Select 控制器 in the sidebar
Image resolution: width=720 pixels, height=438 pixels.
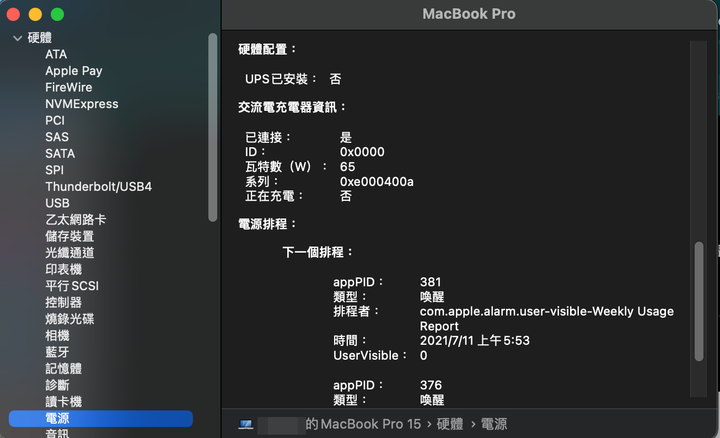(63, 303)
